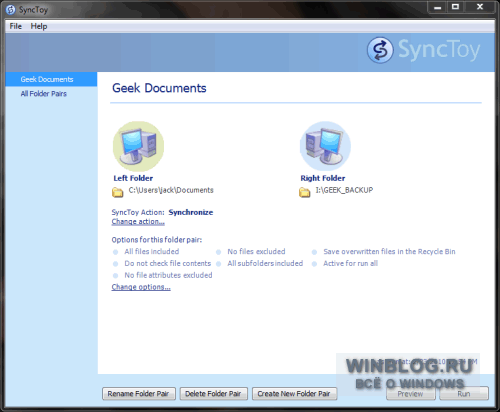This screenshot has height=412, width=500.
Task: Click the No files excluded option
Action: (256, 252)
